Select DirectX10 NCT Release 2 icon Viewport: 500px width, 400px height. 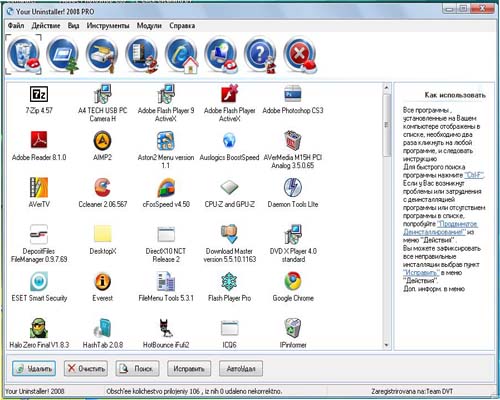pyautogui.click(x=166, y=235)
